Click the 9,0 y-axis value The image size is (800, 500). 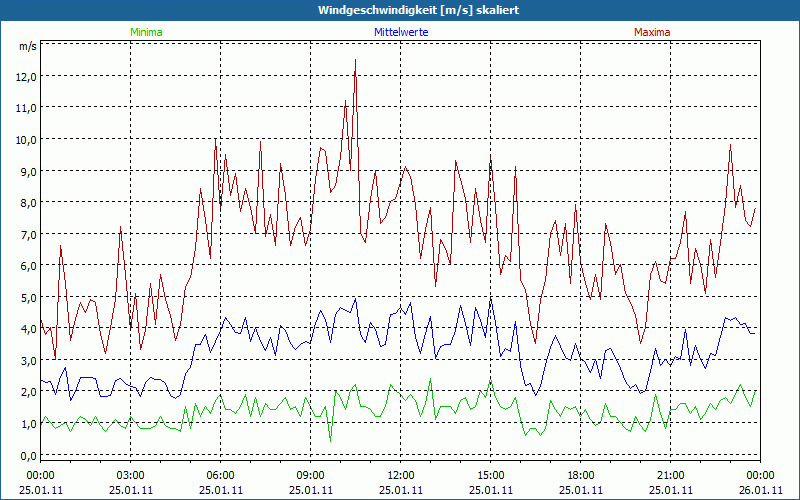point(29,171)
